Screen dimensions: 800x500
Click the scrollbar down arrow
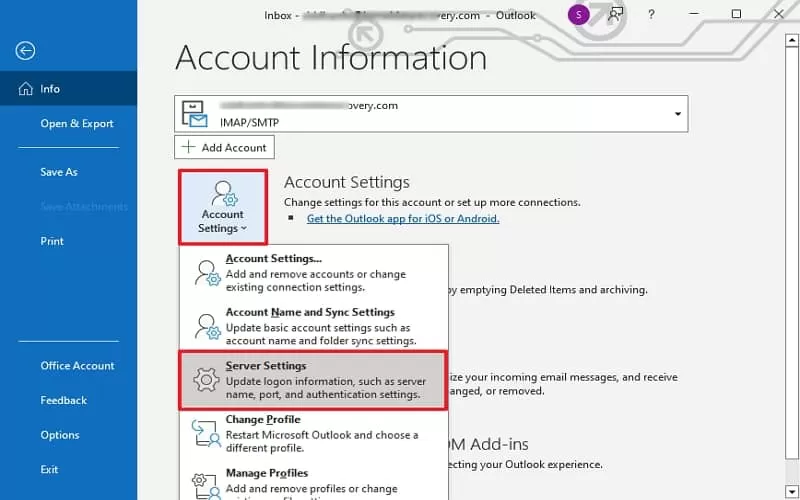pos(792,492)
